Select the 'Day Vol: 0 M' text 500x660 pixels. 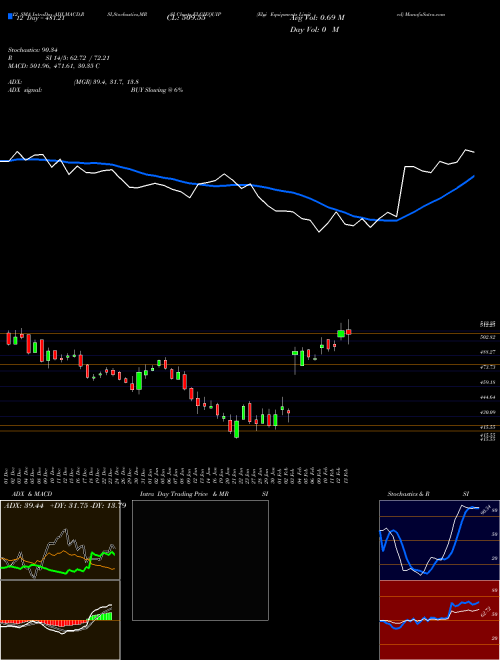[x=314, y=30]
